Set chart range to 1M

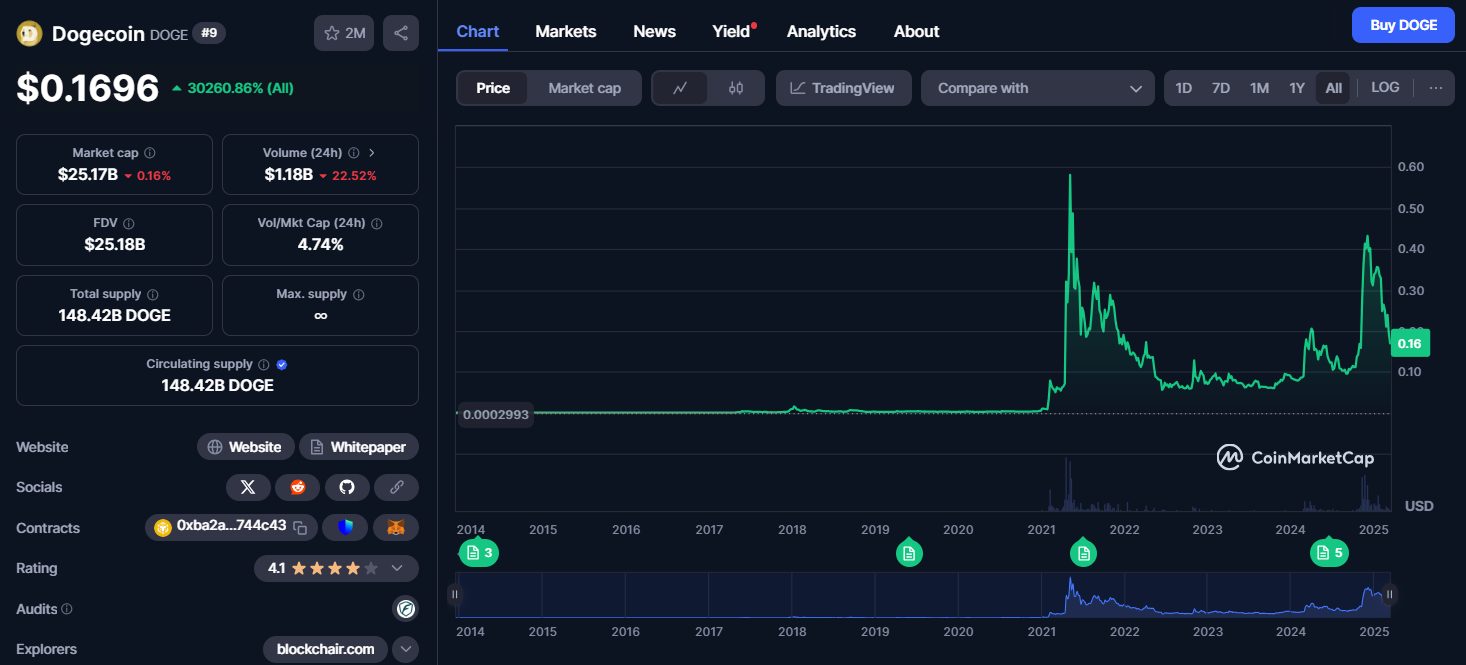(1259, 88)
